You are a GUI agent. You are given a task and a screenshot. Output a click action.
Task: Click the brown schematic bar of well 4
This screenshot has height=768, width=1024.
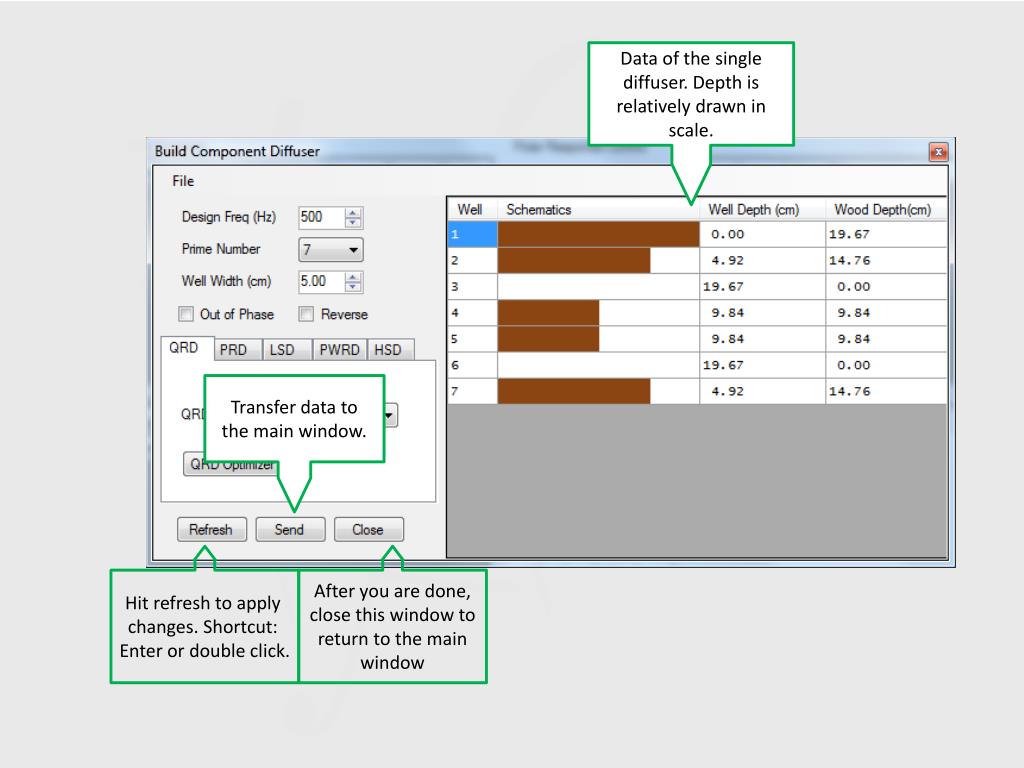click(549, 313)
